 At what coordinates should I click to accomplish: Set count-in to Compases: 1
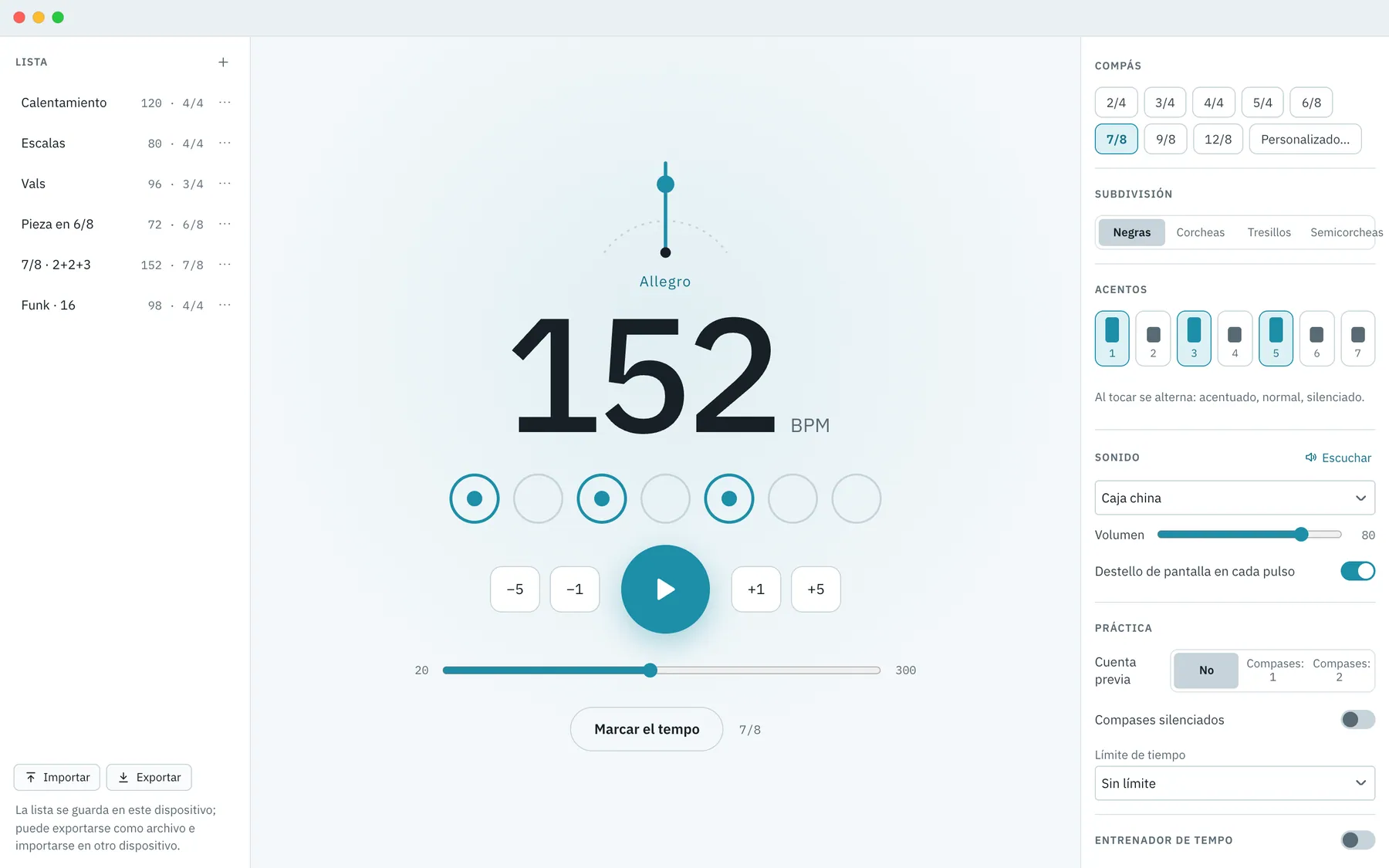tap(1275, 670)
